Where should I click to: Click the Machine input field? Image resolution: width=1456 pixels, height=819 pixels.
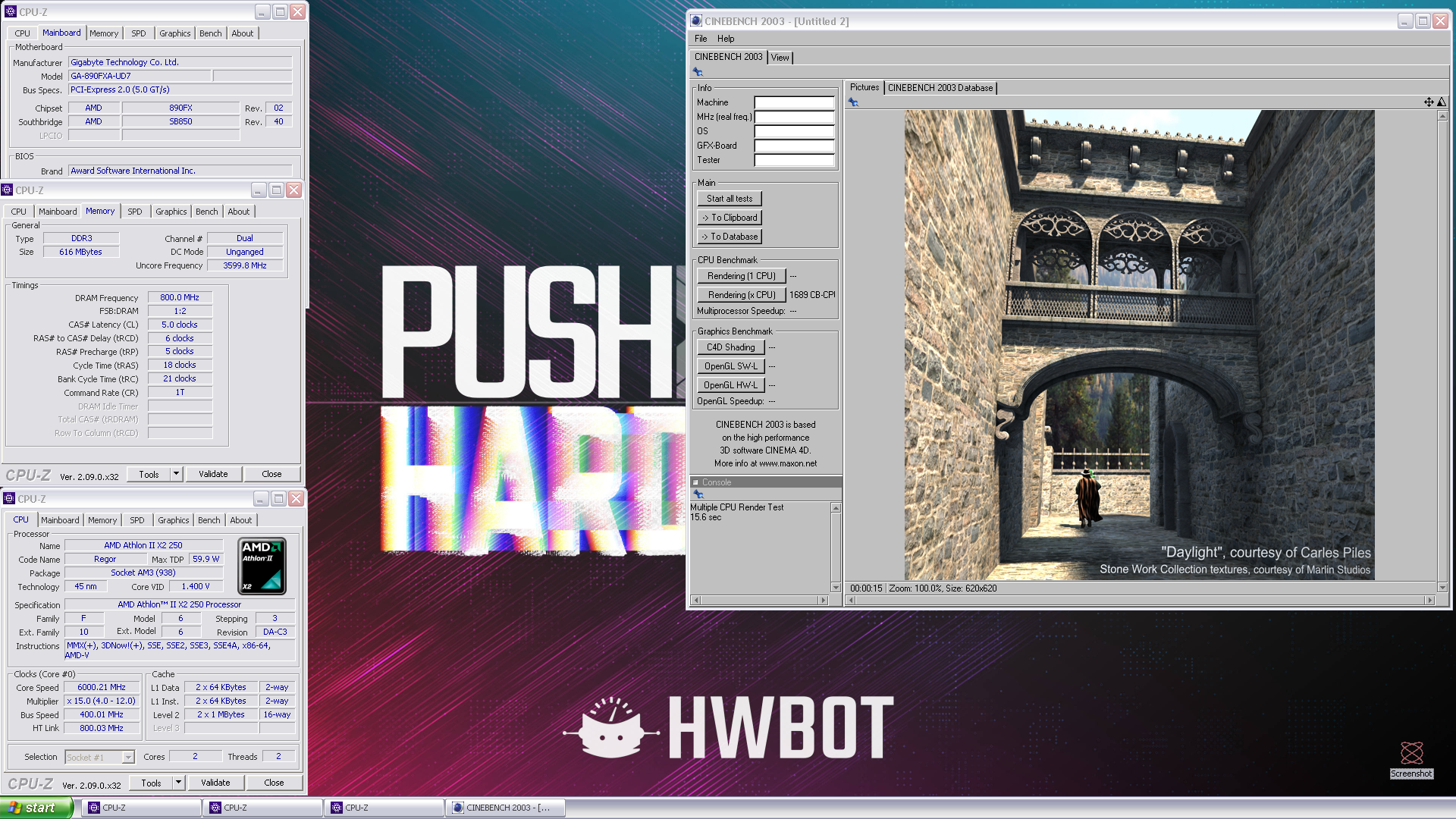click(794, 102)
